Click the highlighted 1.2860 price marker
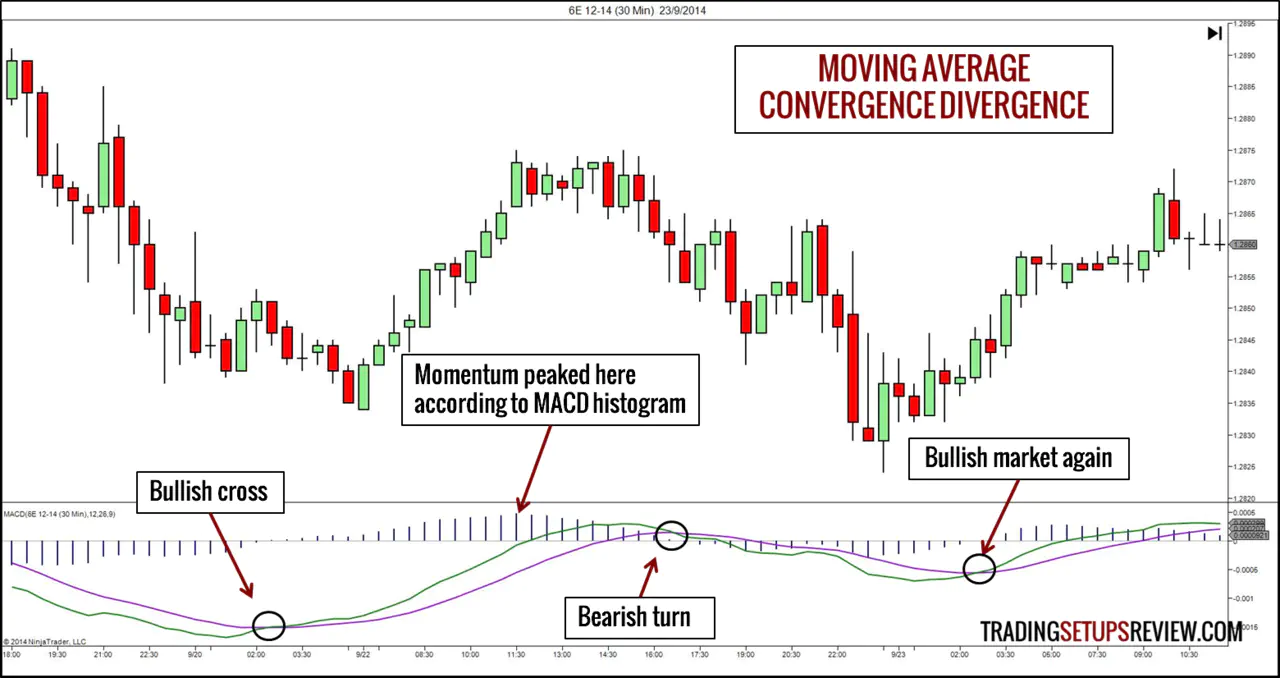The width and height of the screenshot is (1280, 678). (x=1243, y=245)
